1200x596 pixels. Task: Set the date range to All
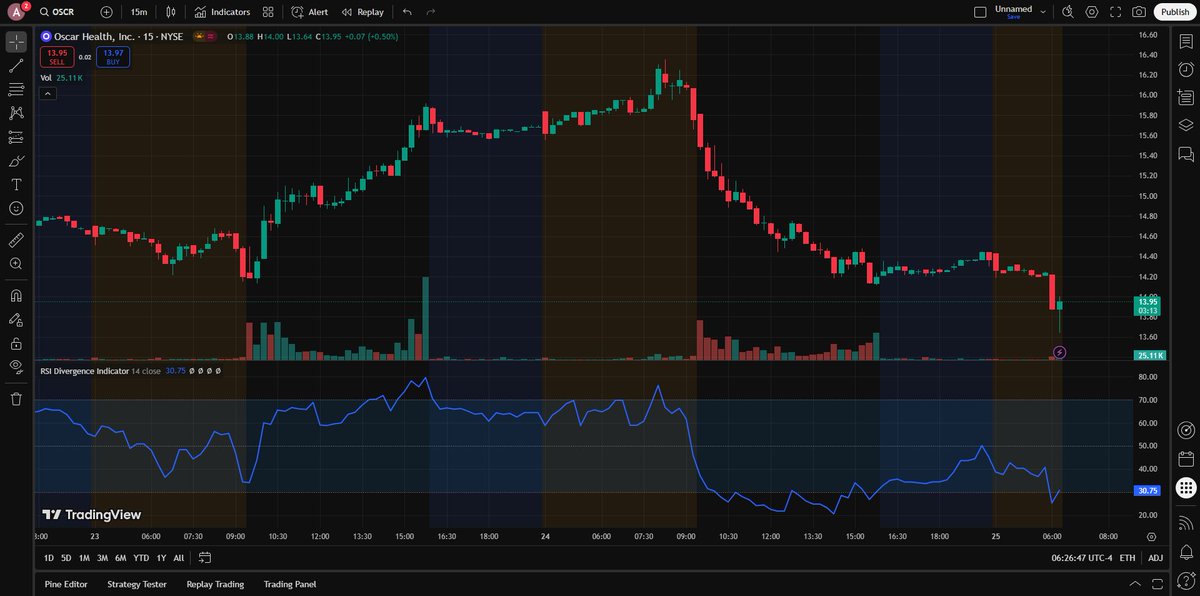(x=179, y=558)
